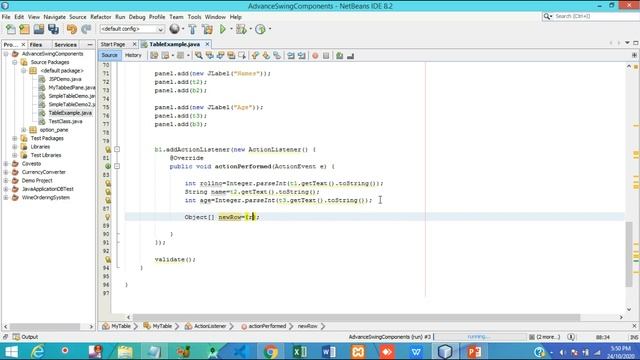Toggle Rectangular Selection icon
The height and width of the screenshot is (360, 640).
242,56
